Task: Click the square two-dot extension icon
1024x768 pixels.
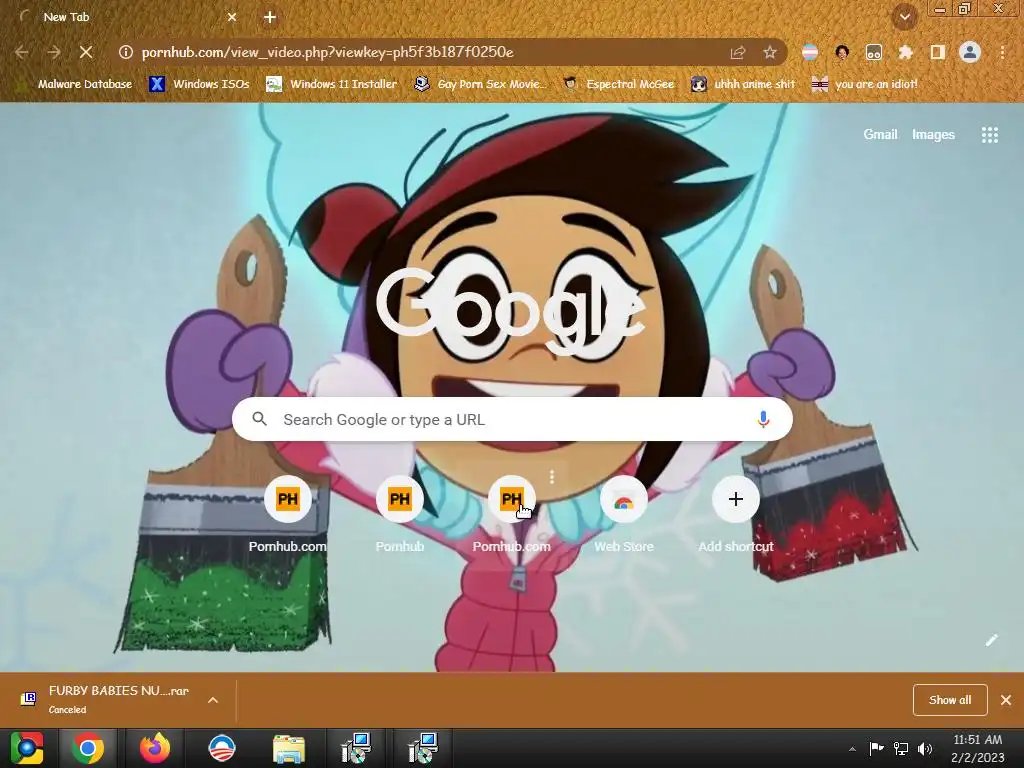Action: (x=874, y=52)
